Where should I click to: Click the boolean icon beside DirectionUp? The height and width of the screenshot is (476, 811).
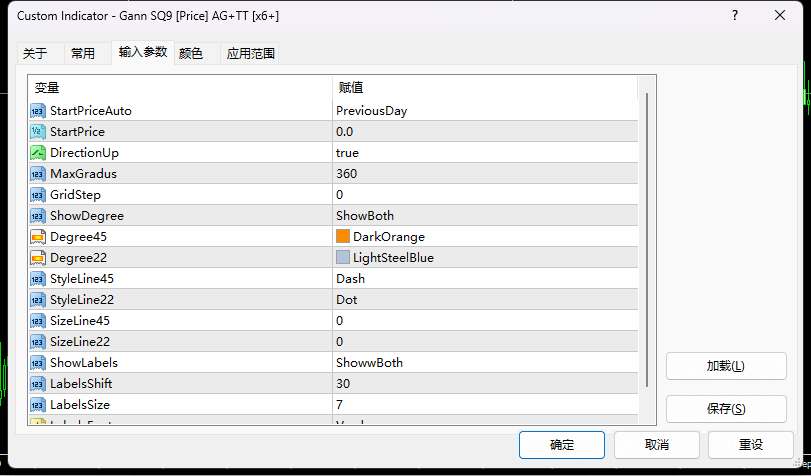click(38, 153)
